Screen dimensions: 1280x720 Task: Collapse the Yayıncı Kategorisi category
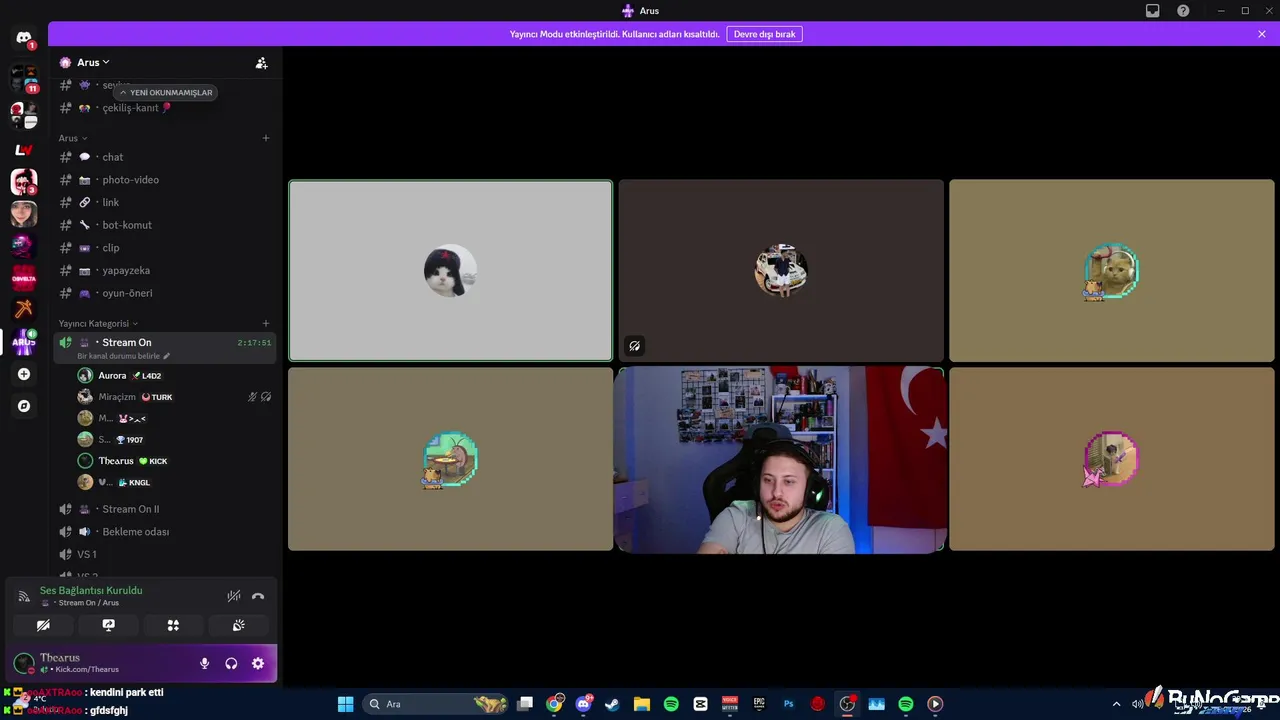click(x=98, y=323)
